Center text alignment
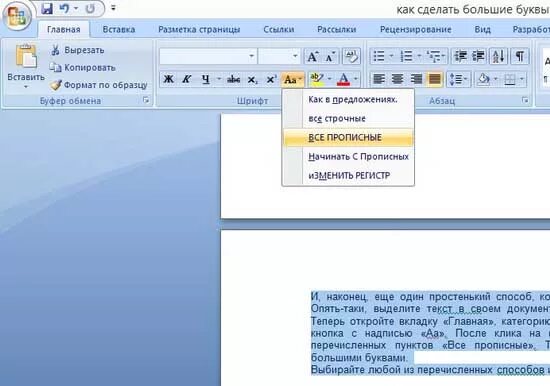This screenshot has width=550, height=386. pos(397,79)
